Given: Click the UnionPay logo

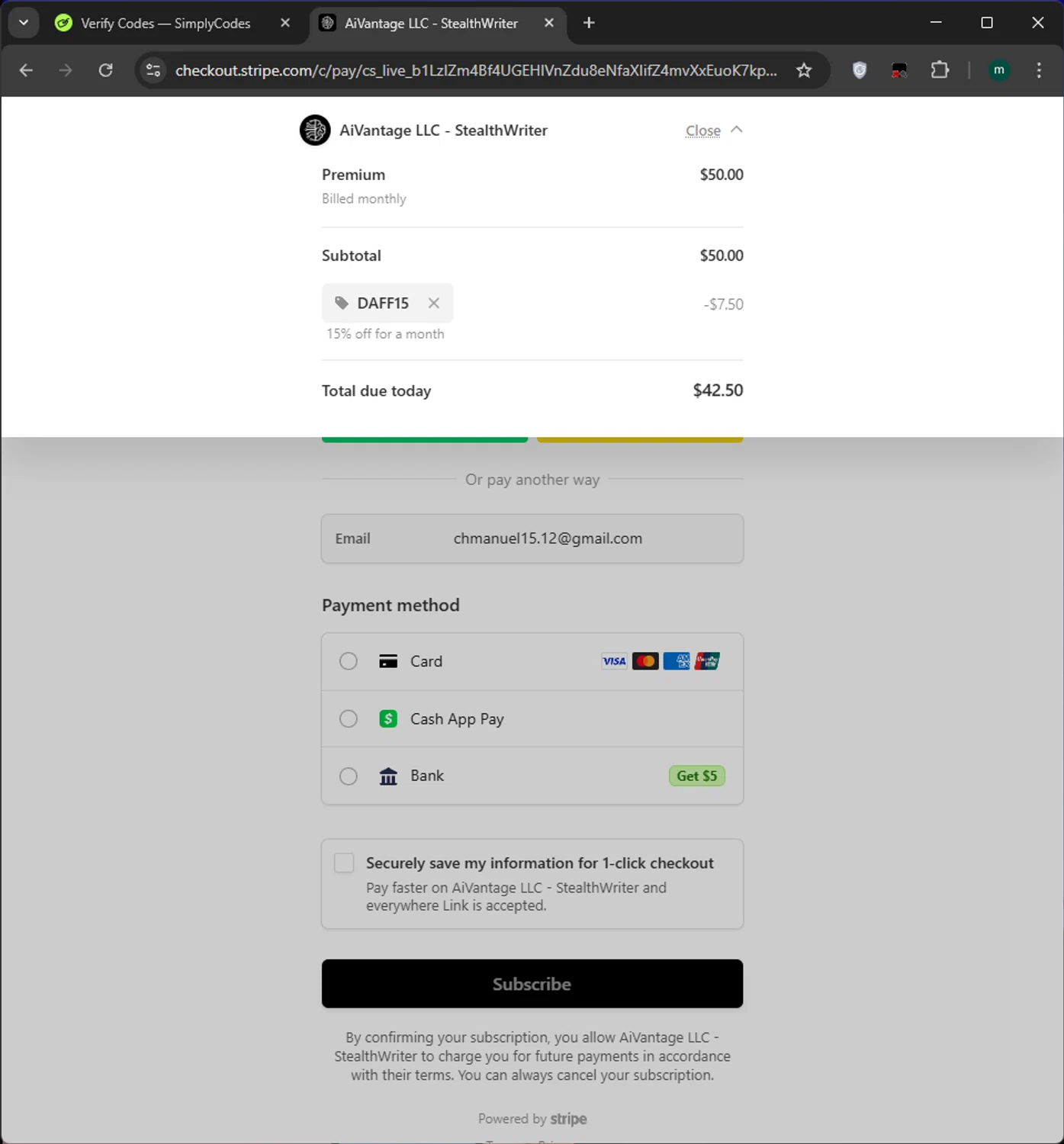Looking at the screenshot, I should tap(707, 661).
